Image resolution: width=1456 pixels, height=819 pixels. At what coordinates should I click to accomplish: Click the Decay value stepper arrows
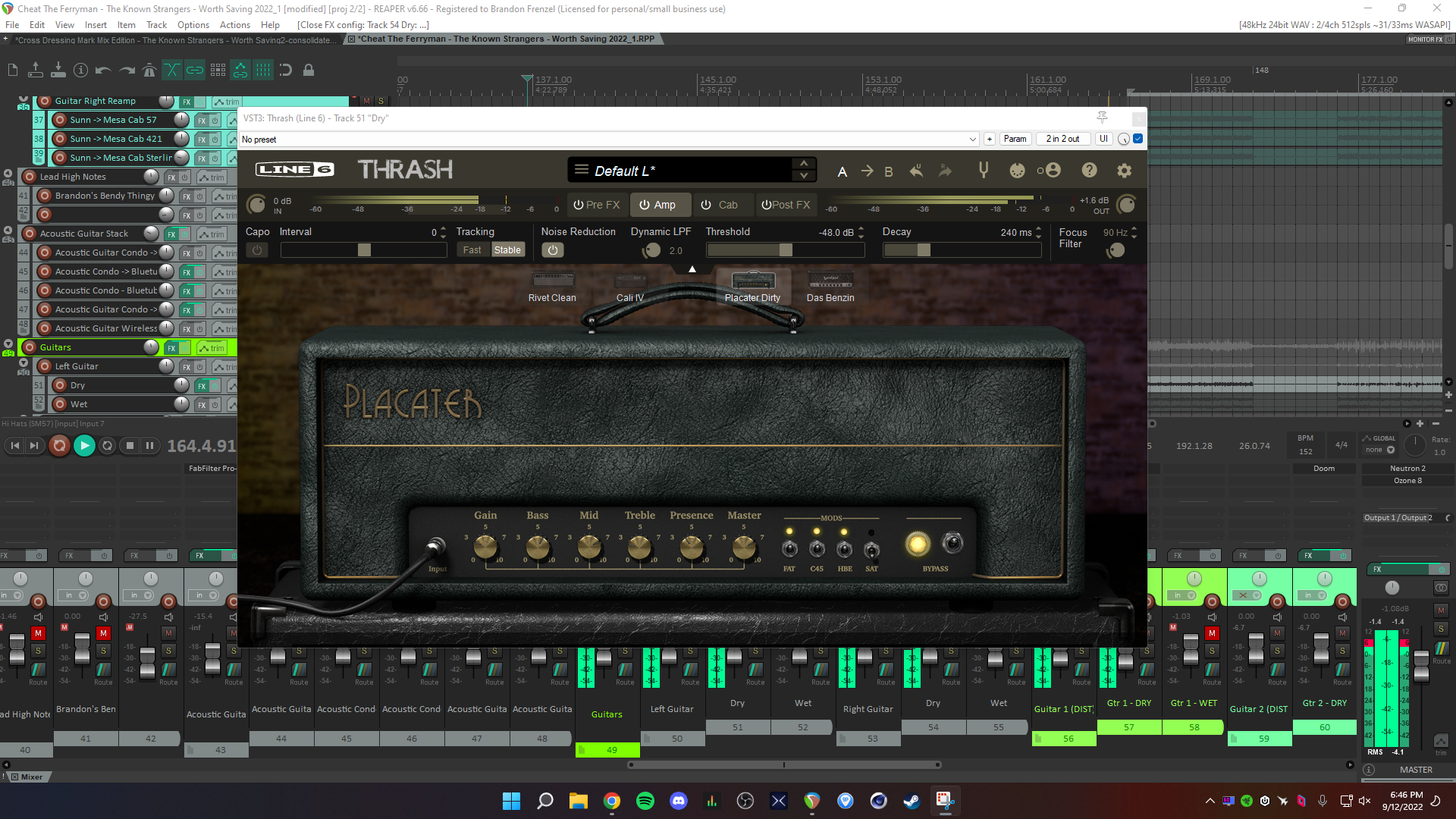coord(1039,232)
